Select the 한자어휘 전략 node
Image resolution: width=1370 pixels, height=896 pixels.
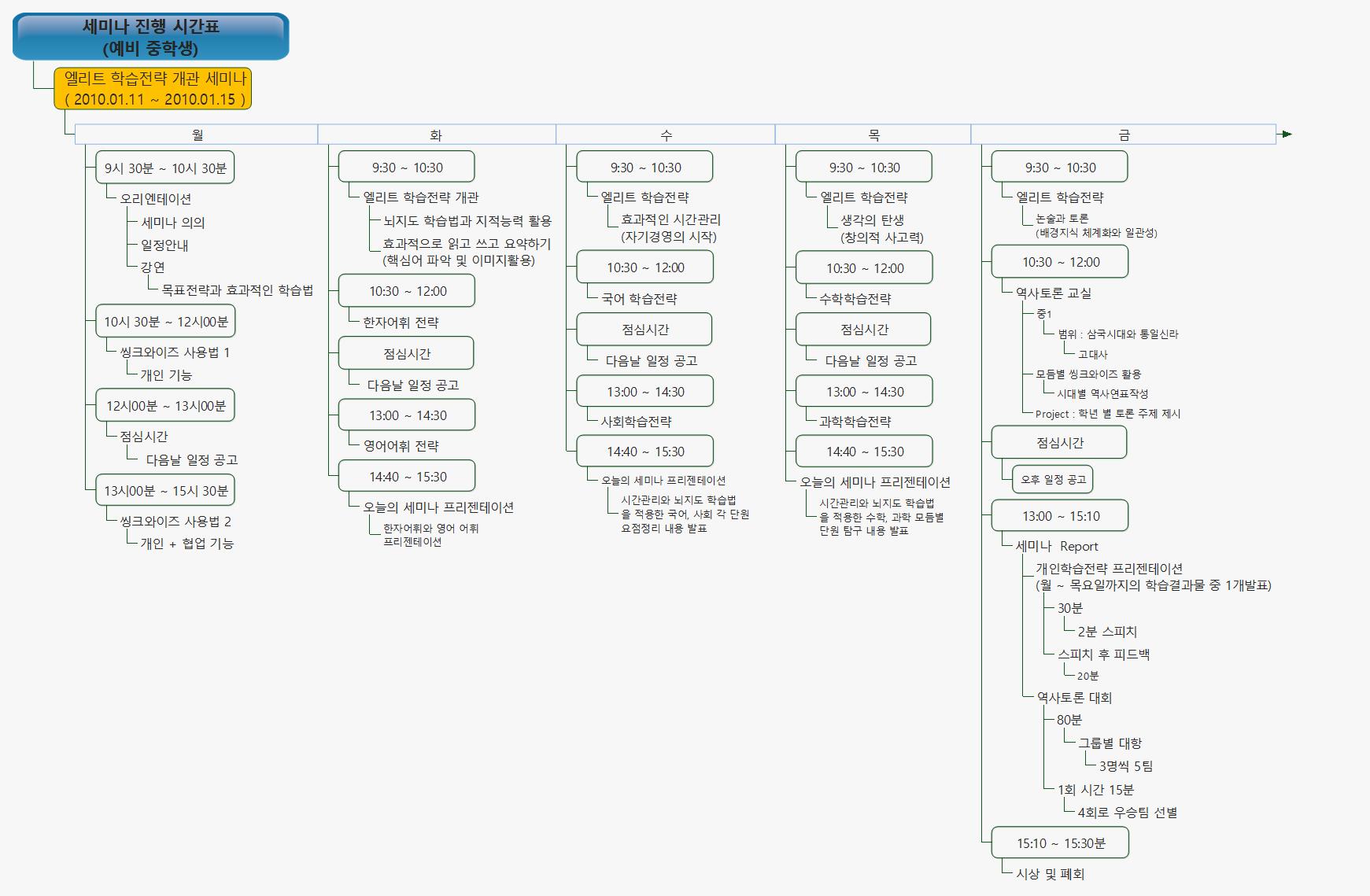pos(401,323)
